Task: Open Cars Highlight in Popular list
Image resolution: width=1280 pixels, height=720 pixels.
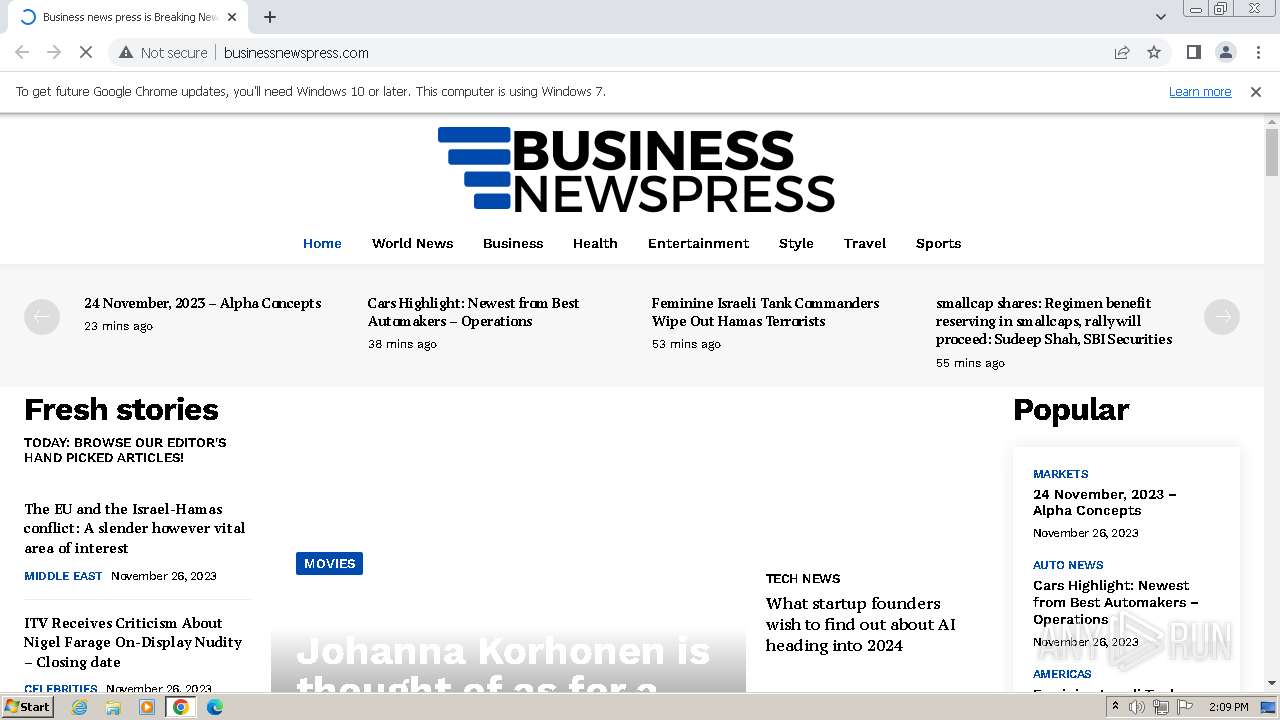Action: point(1116,602)
